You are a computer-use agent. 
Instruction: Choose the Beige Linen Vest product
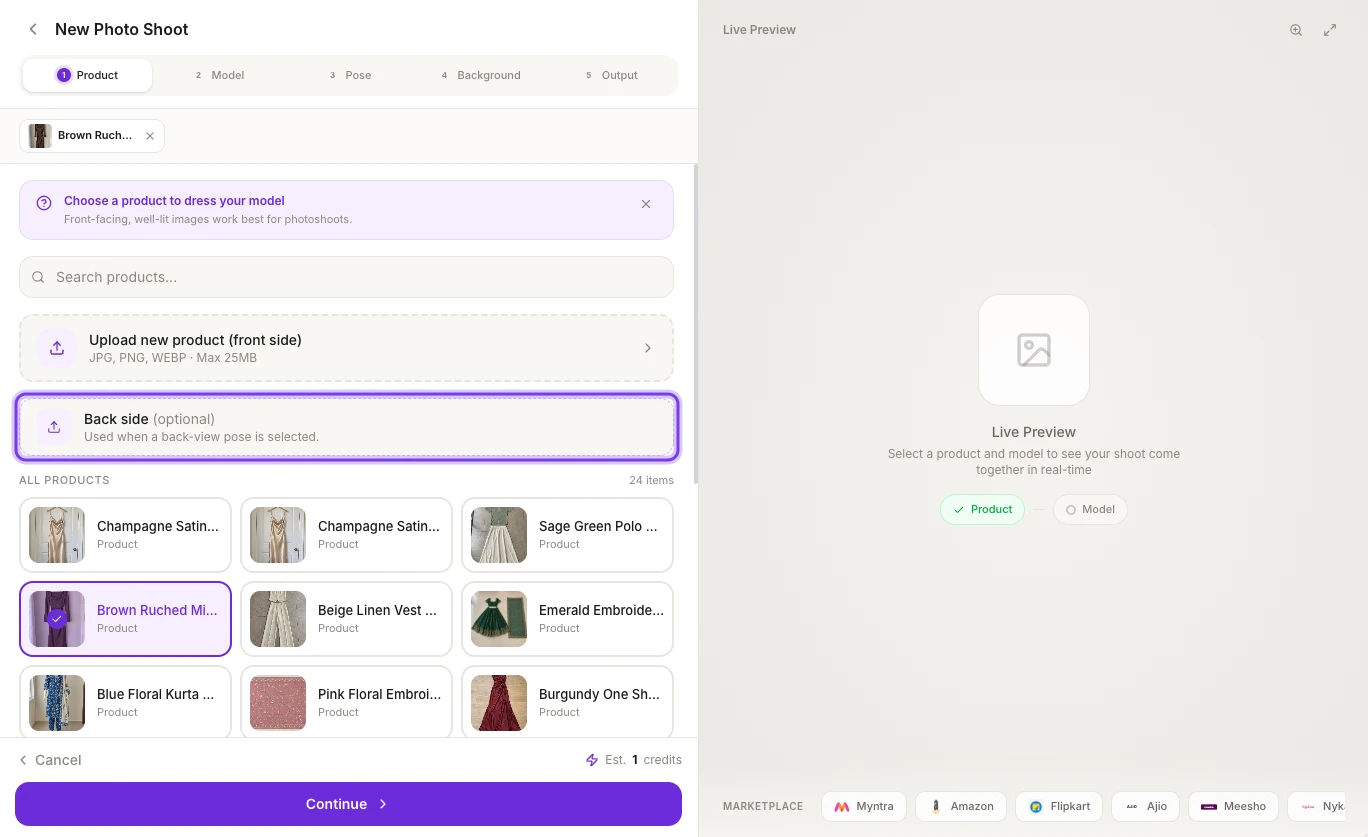(x=346, y=619)
